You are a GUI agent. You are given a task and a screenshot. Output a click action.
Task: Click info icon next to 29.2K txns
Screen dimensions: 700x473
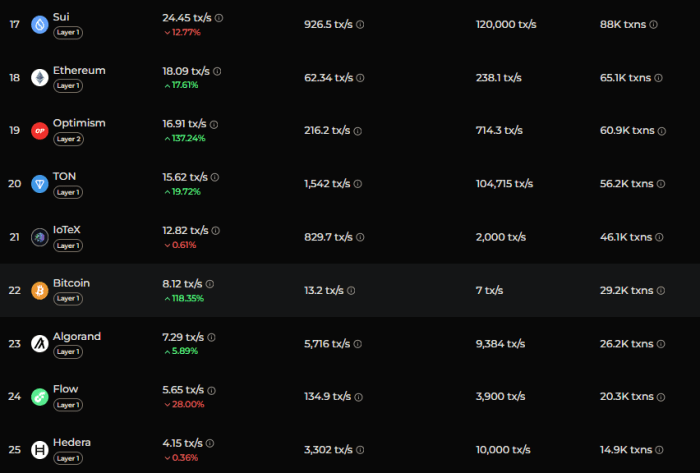point(661,291)
